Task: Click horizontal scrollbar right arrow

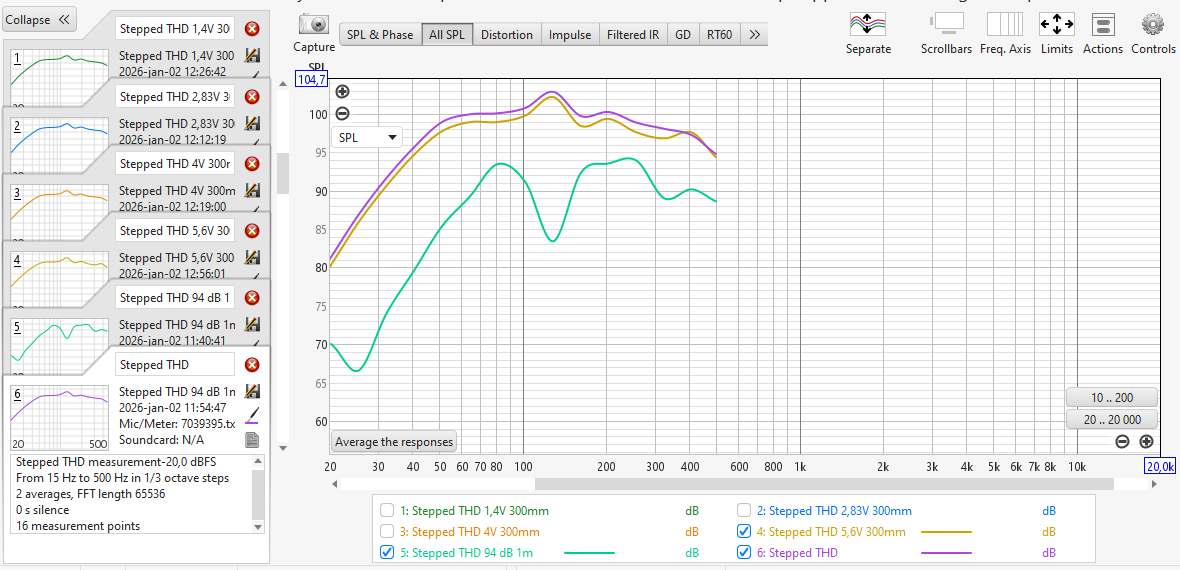Action: coord(1154,484)
